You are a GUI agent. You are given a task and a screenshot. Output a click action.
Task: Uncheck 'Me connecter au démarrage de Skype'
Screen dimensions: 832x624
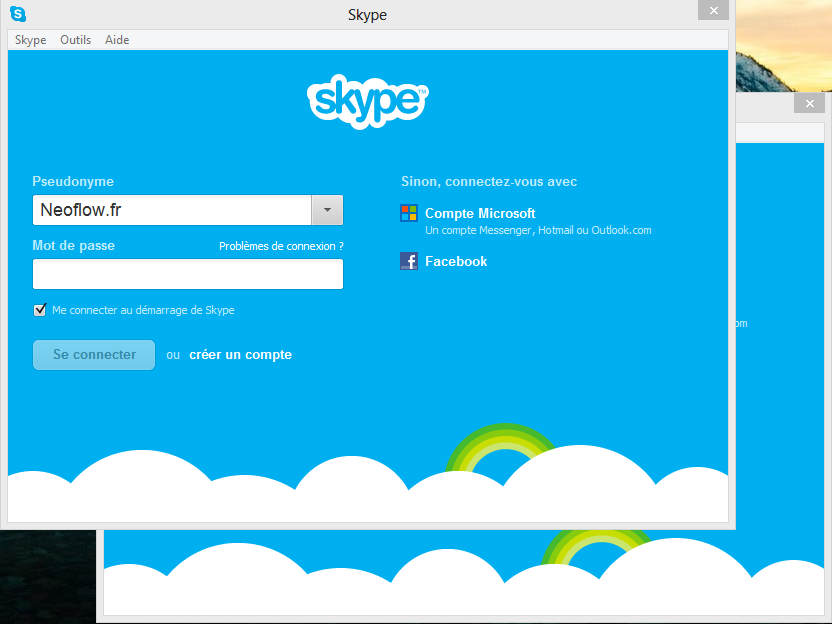pyautogui.click(x=40, y=310)
